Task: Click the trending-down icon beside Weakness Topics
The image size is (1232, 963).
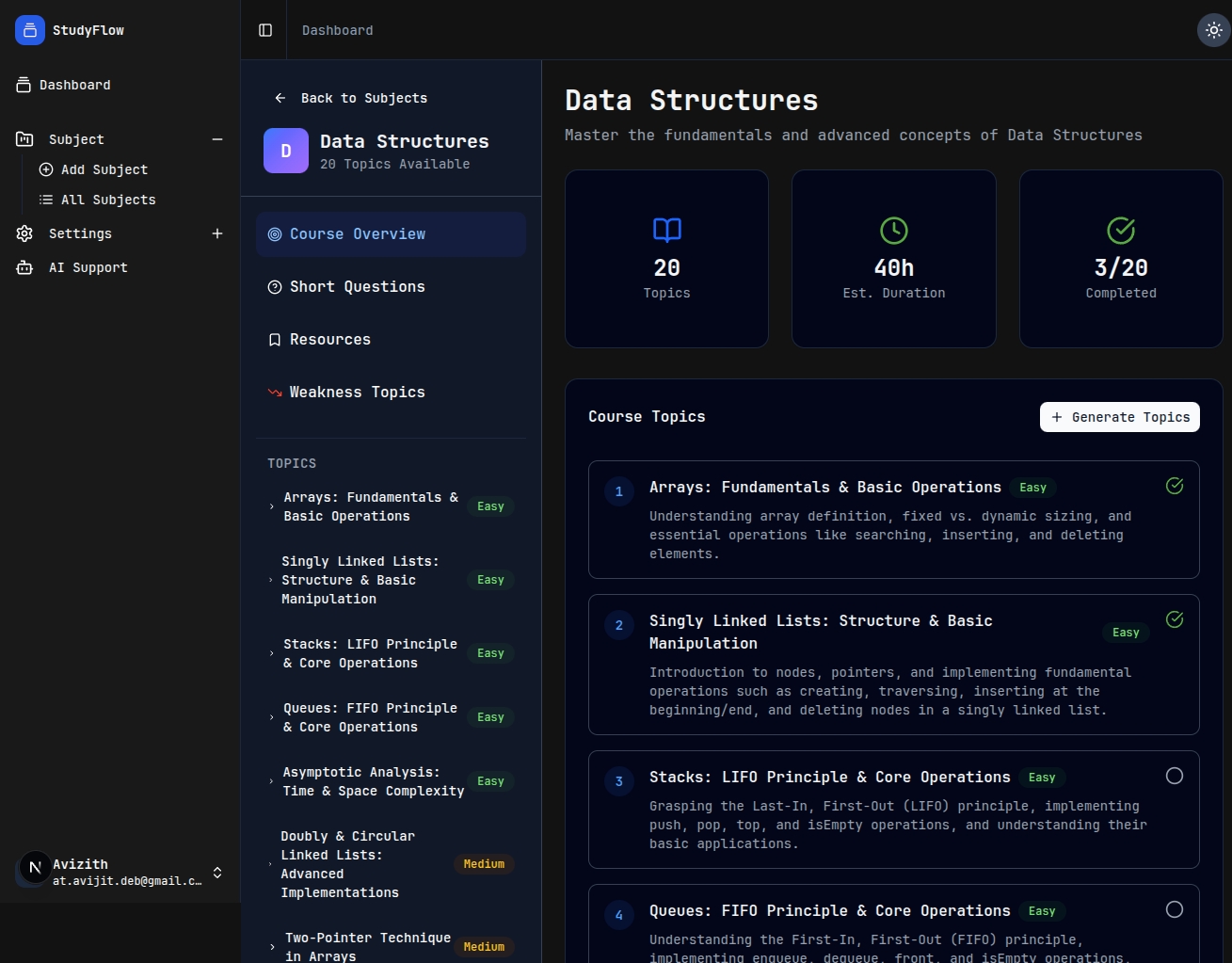Action: [x=275, y=393]
